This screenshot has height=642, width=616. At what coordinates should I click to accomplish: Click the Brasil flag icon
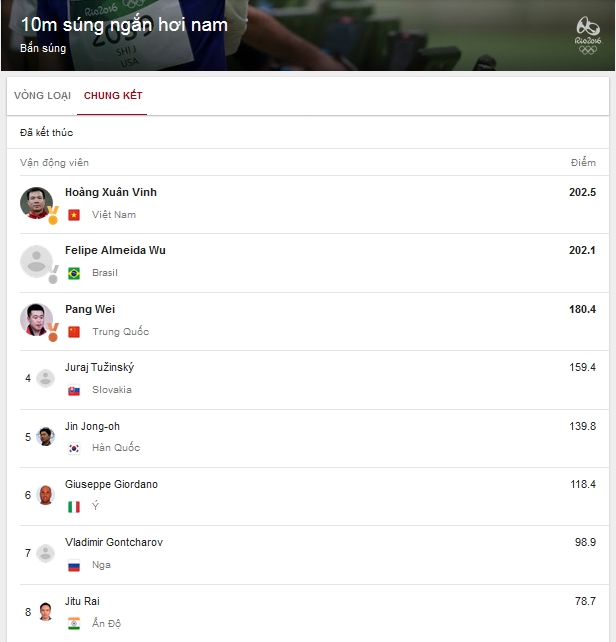pyautogui.click(x=74, y=273)
